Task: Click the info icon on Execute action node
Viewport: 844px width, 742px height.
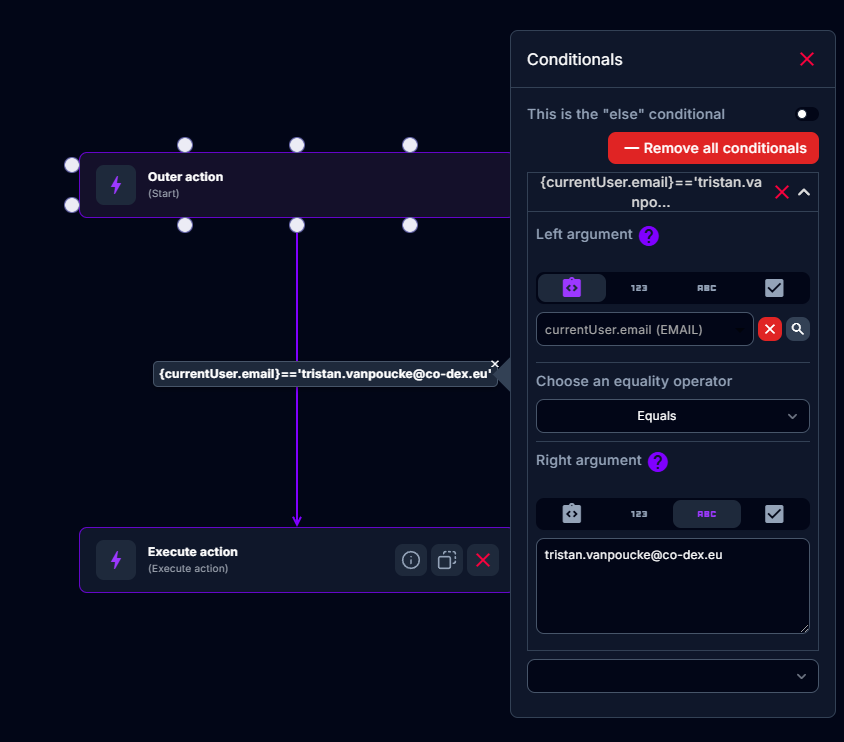Action: 410,560
